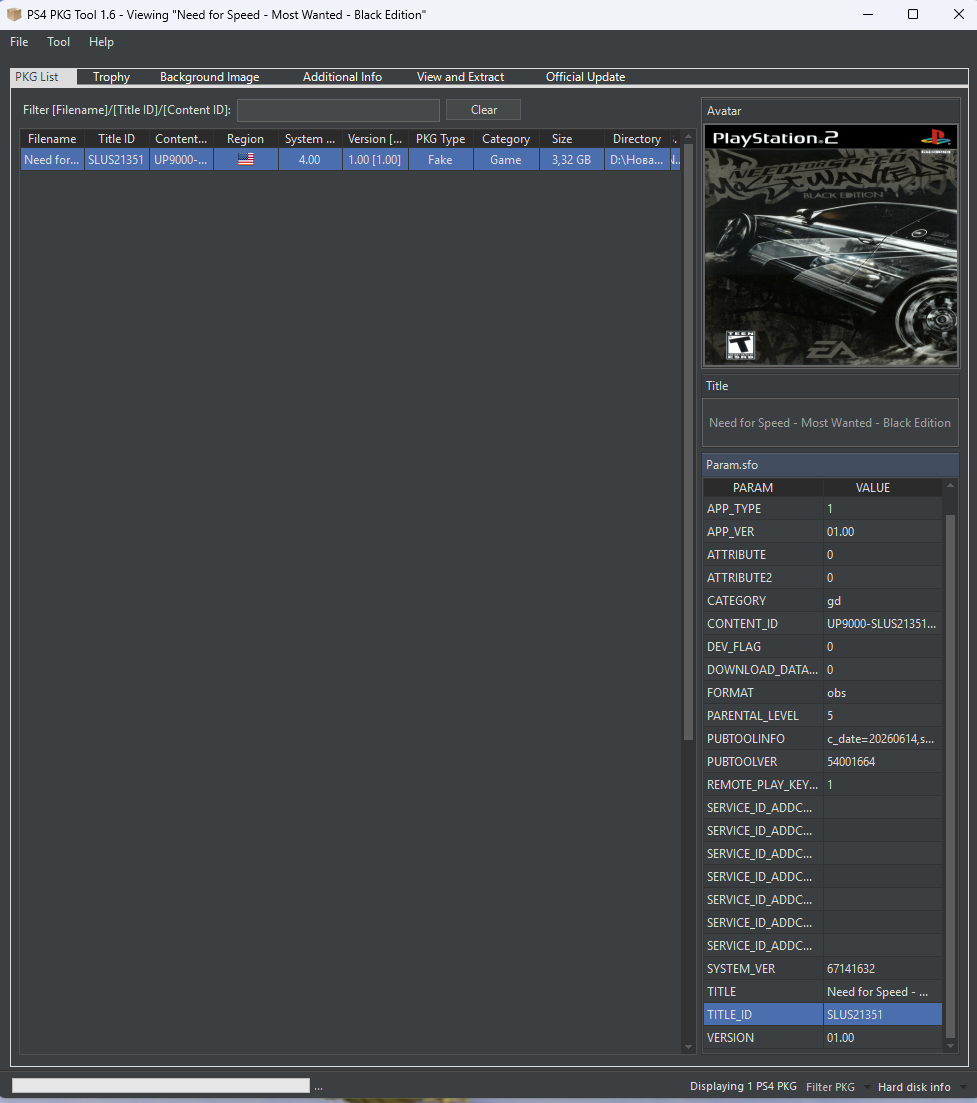Open the Filter PKG dropdown in status bar
This screenshot has width=977, height=1103.
click(837, 1087)
